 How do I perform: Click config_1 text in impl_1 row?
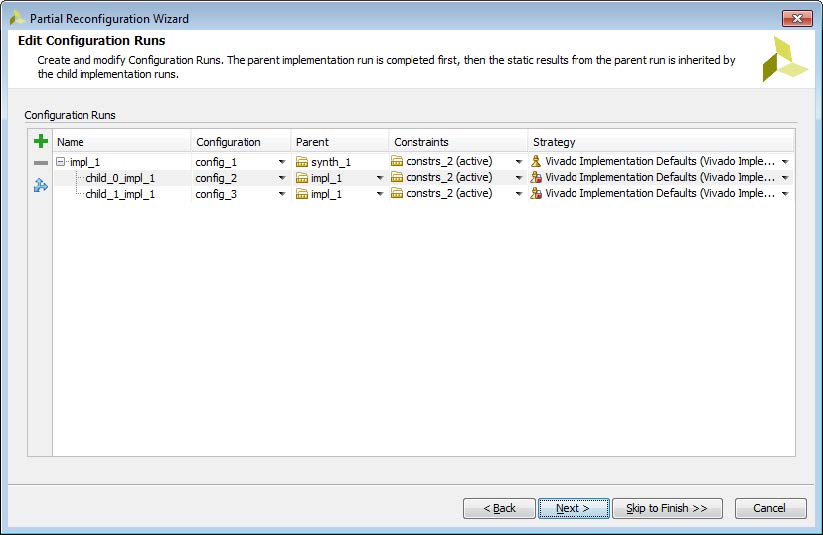click(x=216, y=162)
